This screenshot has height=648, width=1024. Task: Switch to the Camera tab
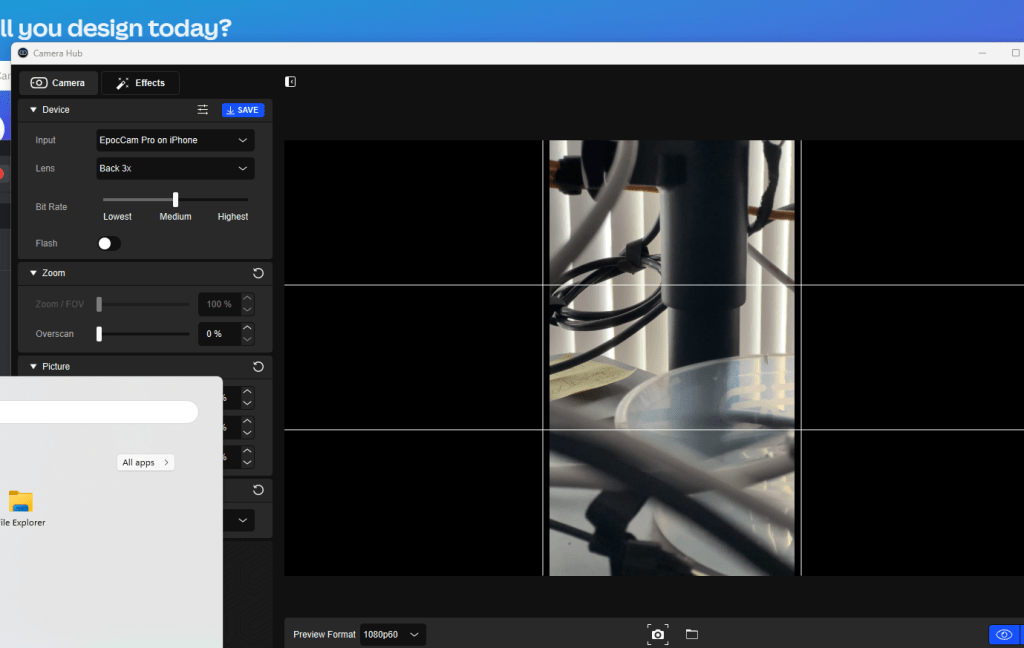pyautogui.click(x=58, y=83)
